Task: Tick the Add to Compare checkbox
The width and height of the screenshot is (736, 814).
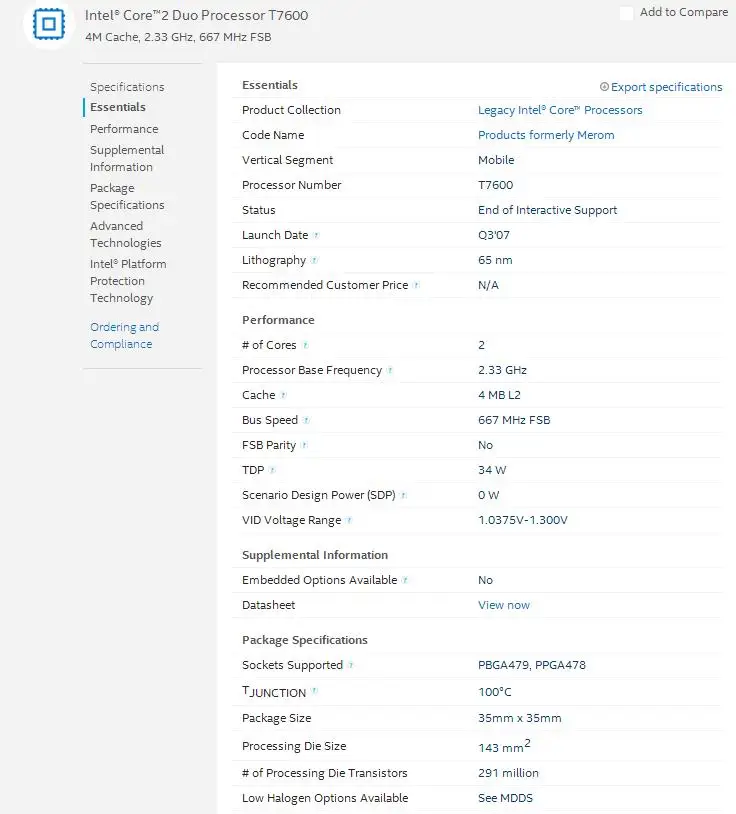Action: coord(627,13)
